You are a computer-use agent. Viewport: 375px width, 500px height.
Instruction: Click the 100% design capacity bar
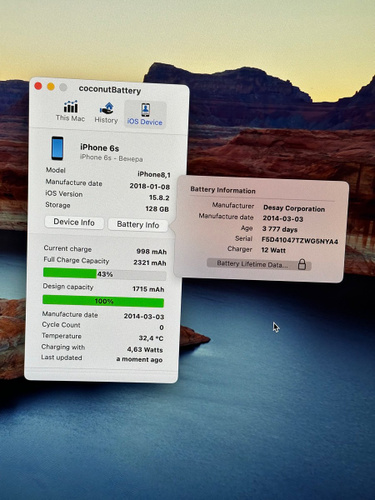click(103, 301)
